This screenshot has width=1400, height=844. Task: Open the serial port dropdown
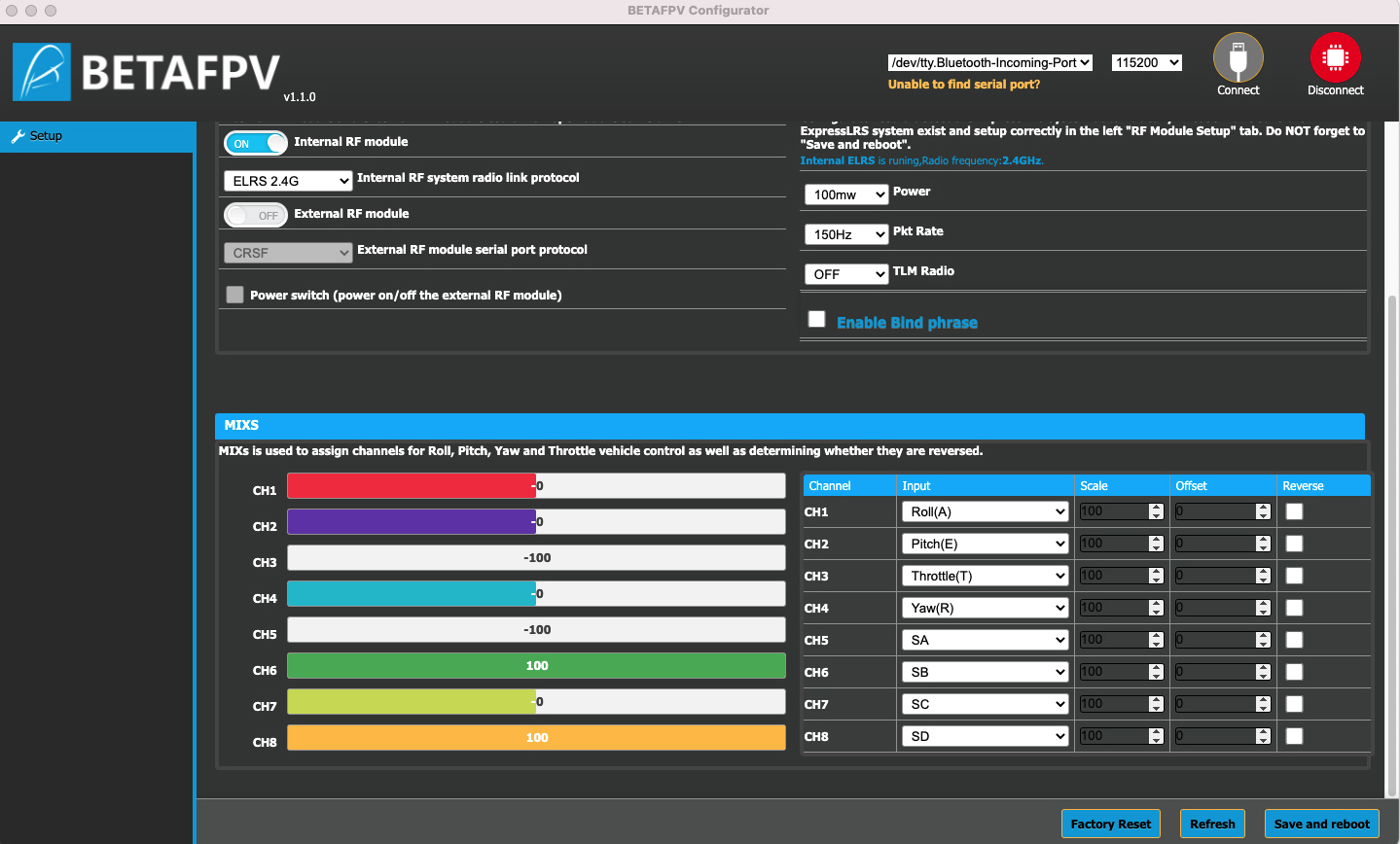tap(990, 62)
